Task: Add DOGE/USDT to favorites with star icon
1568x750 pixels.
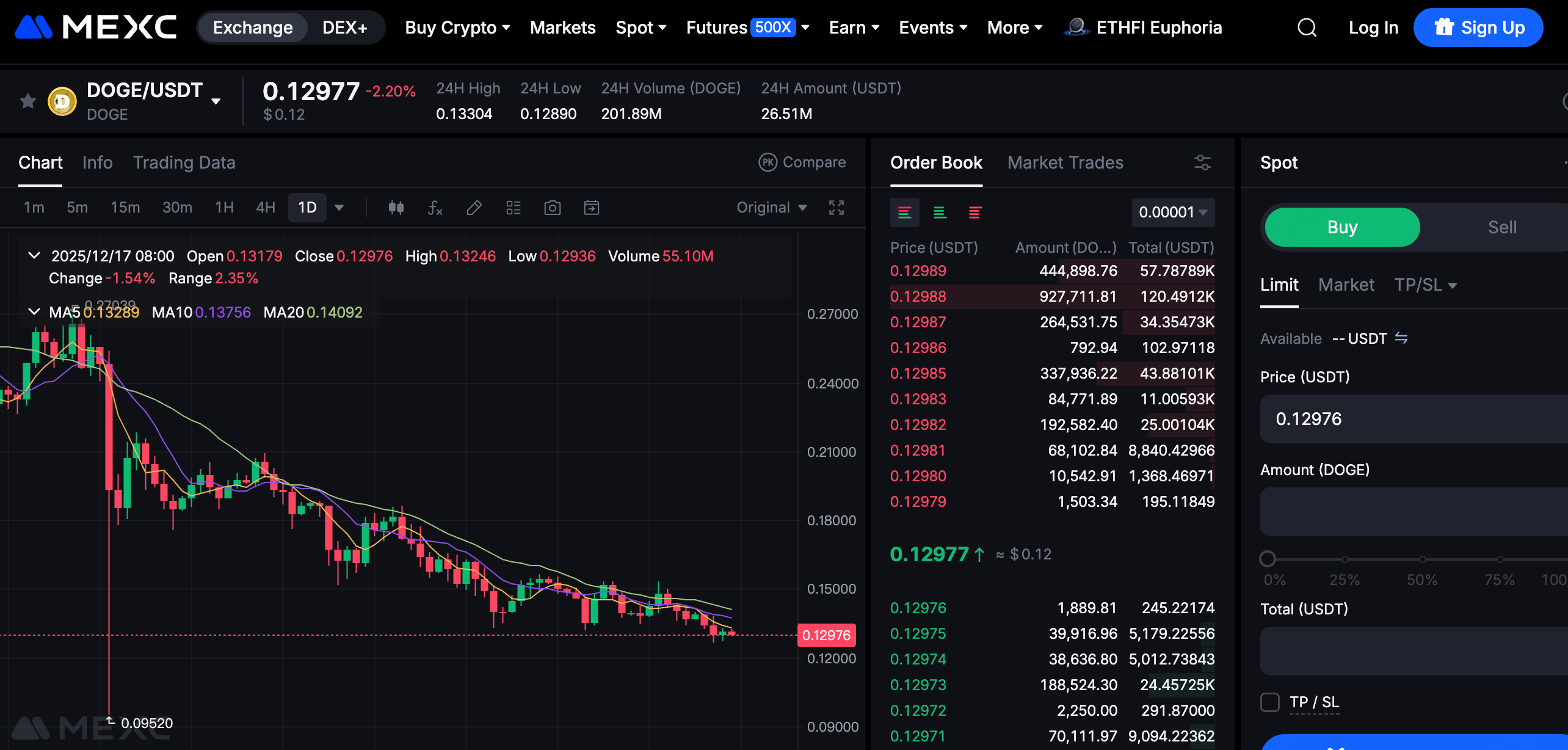Action: click(28, 101)
